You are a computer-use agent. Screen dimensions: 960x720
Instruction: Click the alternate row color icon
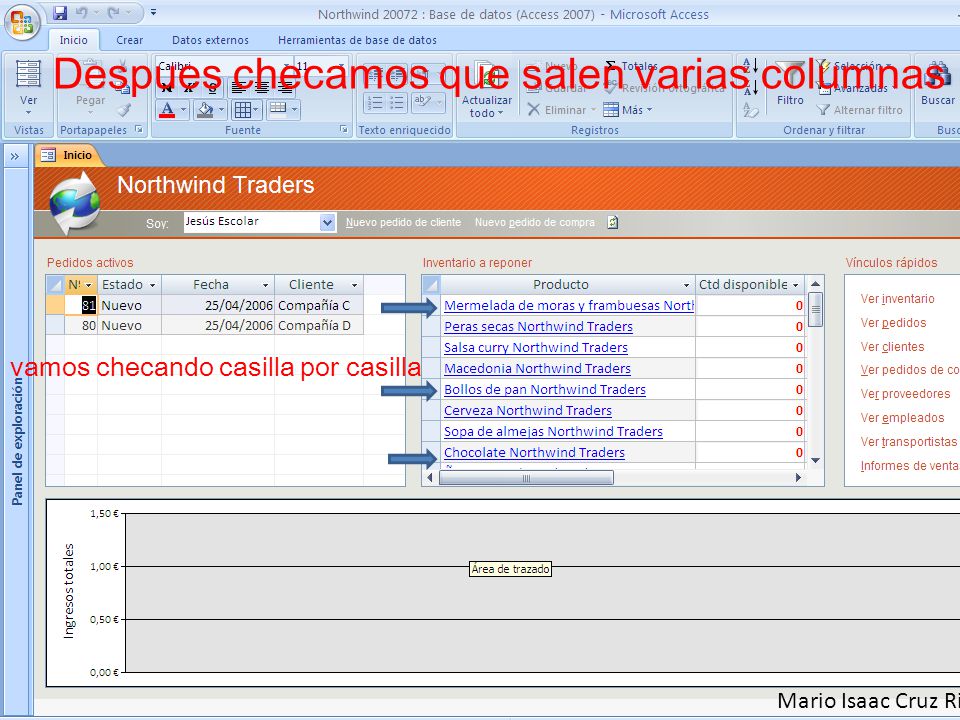[278, 109]
